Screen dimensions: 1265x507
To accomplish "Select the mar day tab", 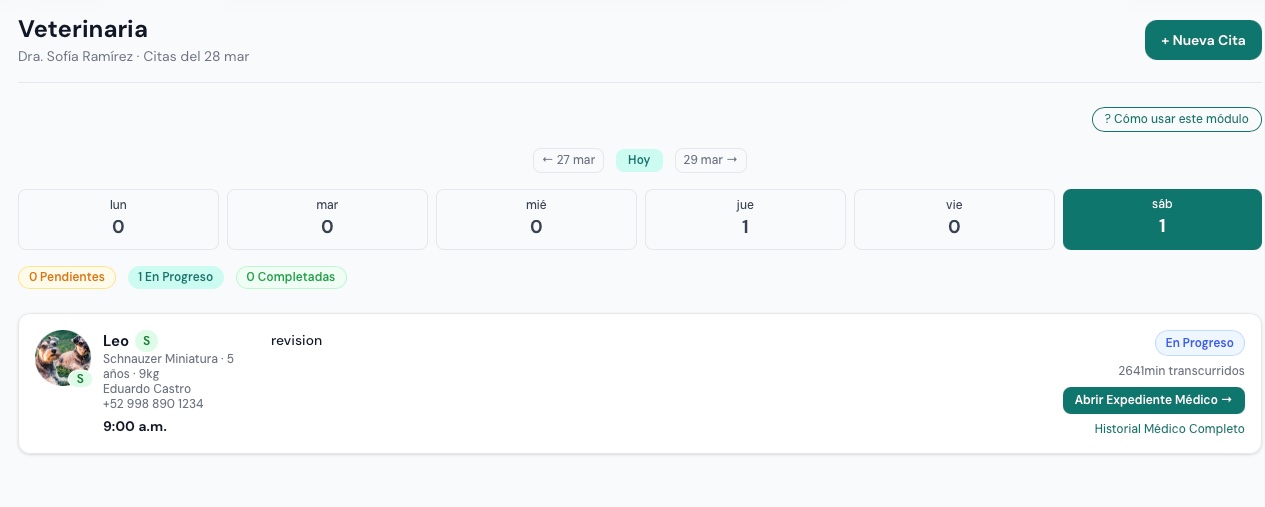I will [327, 219].
